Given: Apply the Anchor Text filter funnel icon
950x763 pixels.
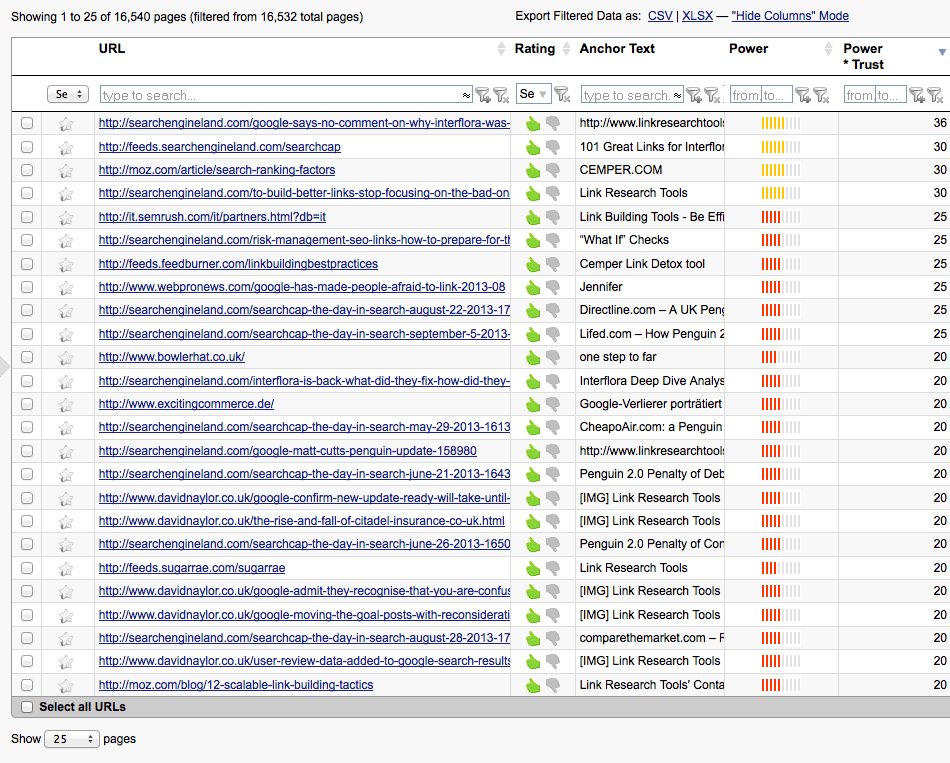Looking at the screenshot, I should pyautogui.click(x=694, y=95).
